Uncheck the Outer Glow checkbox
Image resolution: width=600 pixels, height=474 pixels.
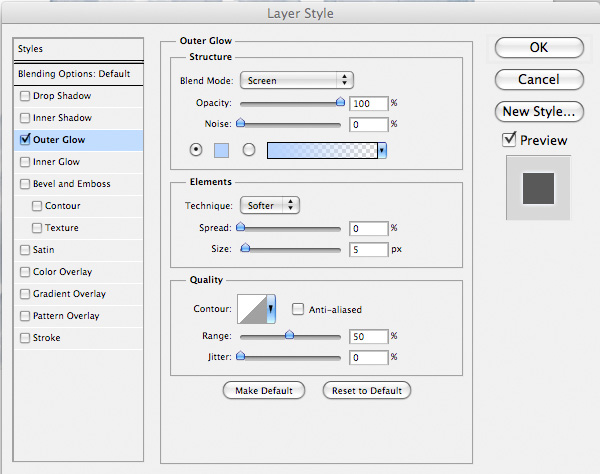25,139
